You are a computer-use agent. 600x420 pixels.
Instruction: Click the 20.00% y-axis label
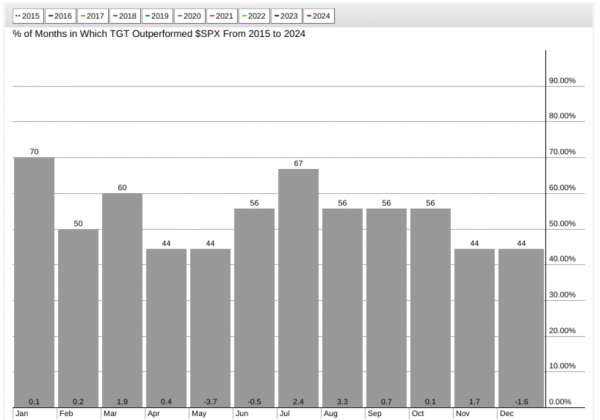562,330
